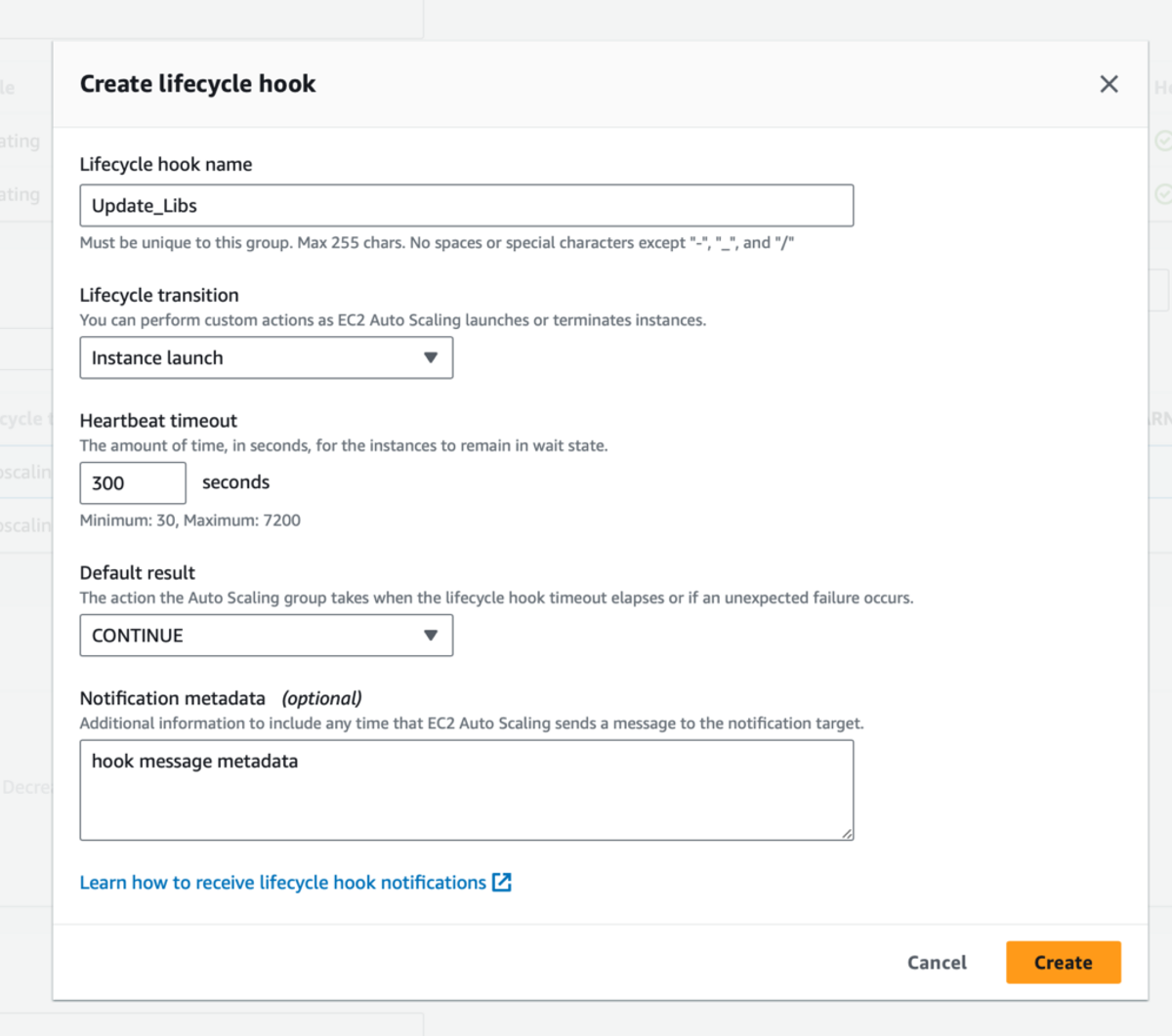This screenshot has height=1036, width=1172.
Task: Open the CONTINUE selection box
Action: [267, 636]
